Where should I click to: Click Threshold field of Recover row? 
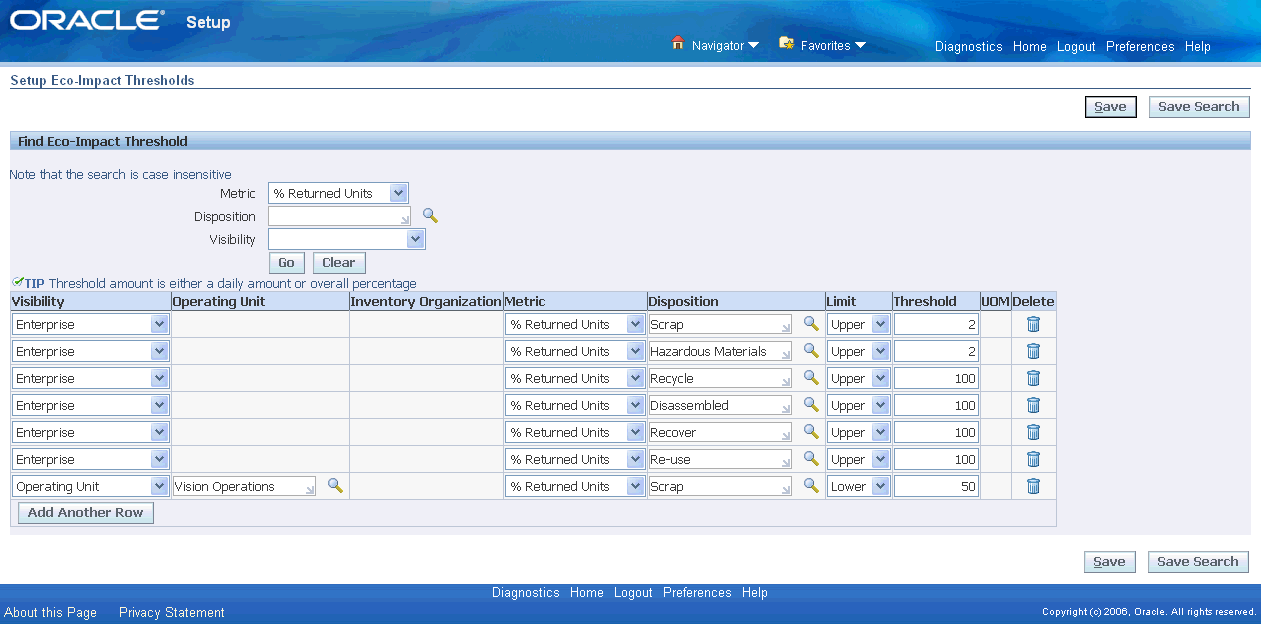[936, 433]
